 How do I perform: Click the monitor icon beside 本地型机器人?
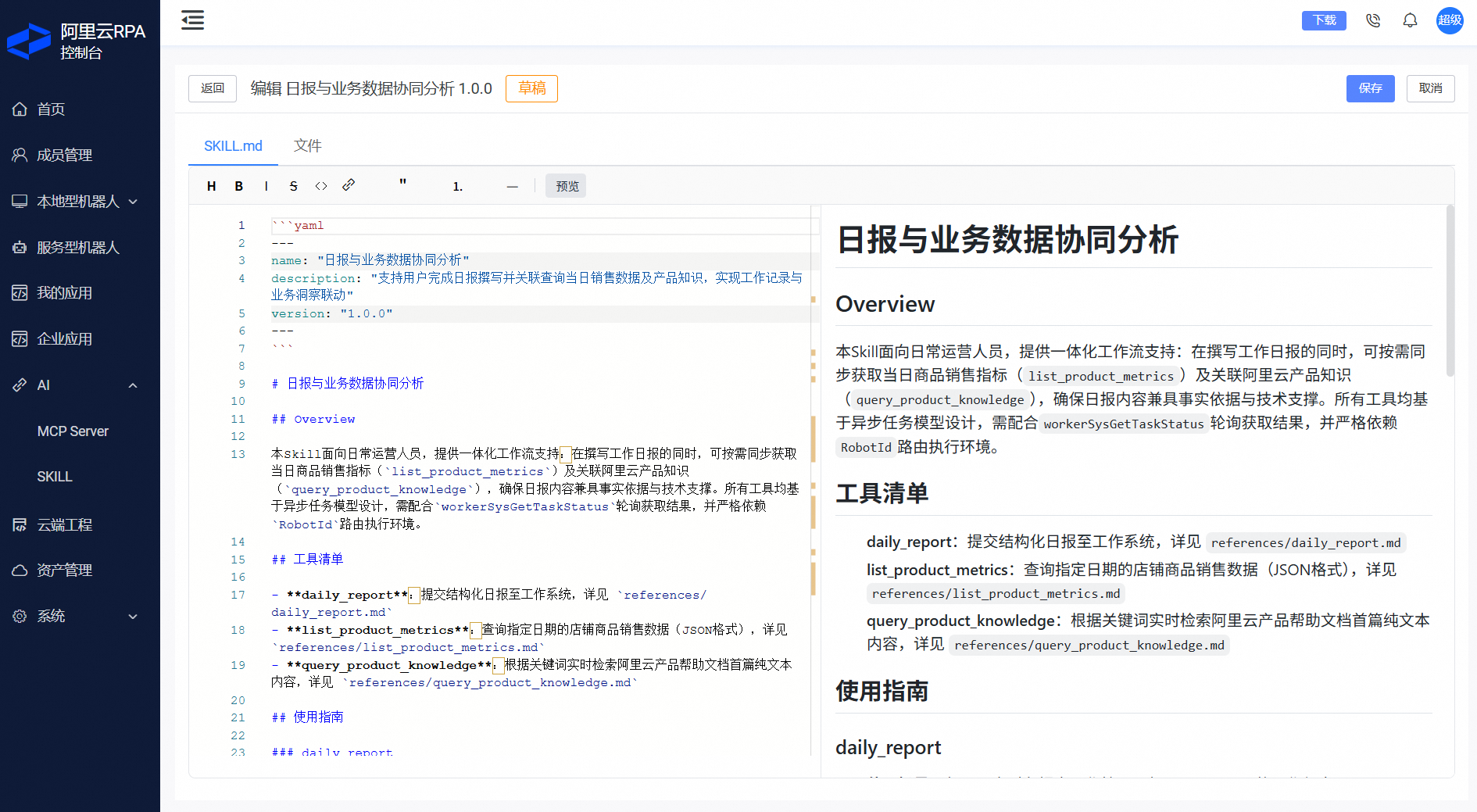point(20,201)
